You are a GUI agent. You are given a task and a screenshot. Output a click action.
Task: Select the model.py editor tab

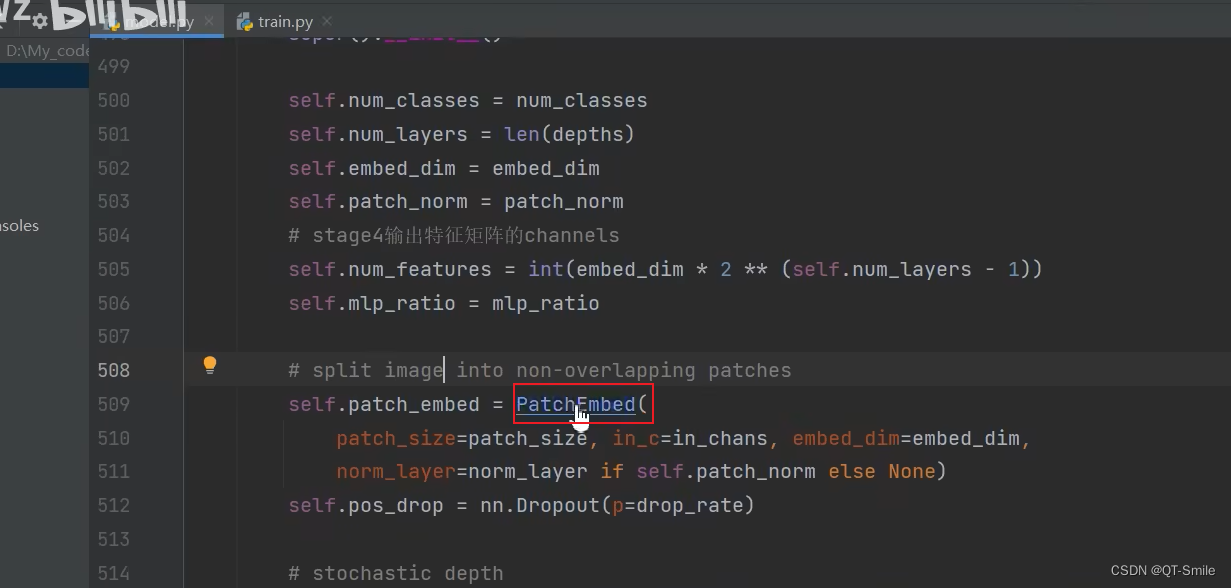pyautogui.click(x=158, y=21)
